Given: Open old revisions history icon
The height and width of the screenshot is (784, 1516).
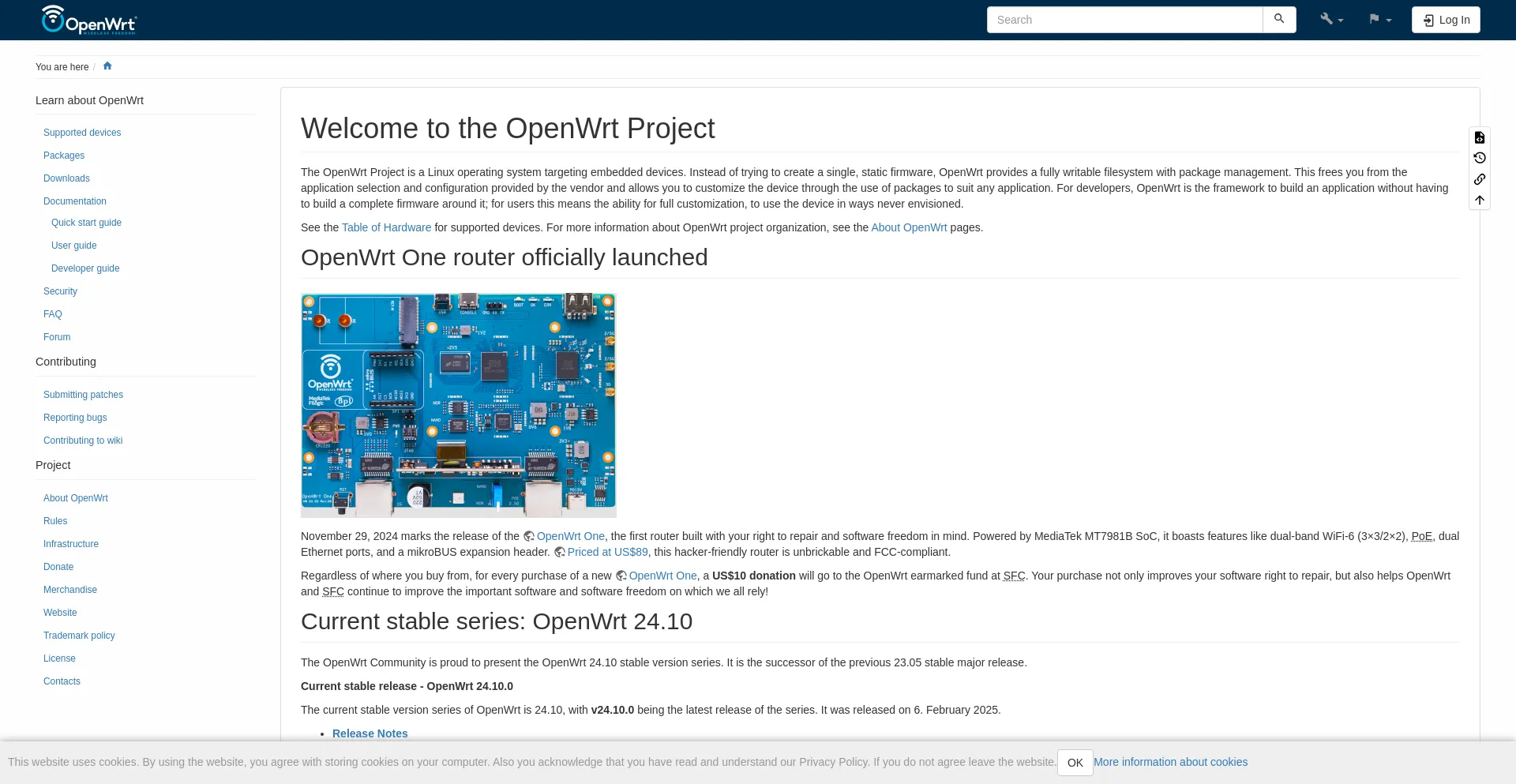Looking at the screenshot, I should click(x=1480, y=158).
